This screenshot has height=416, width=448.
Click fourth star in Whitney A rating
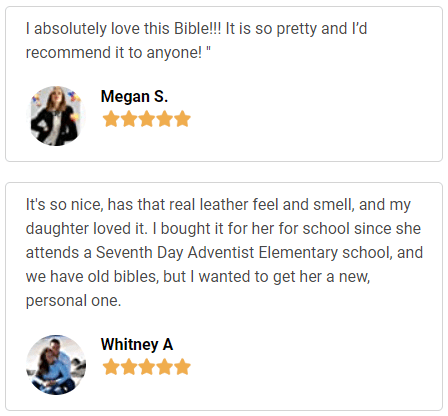pos(164,367)
